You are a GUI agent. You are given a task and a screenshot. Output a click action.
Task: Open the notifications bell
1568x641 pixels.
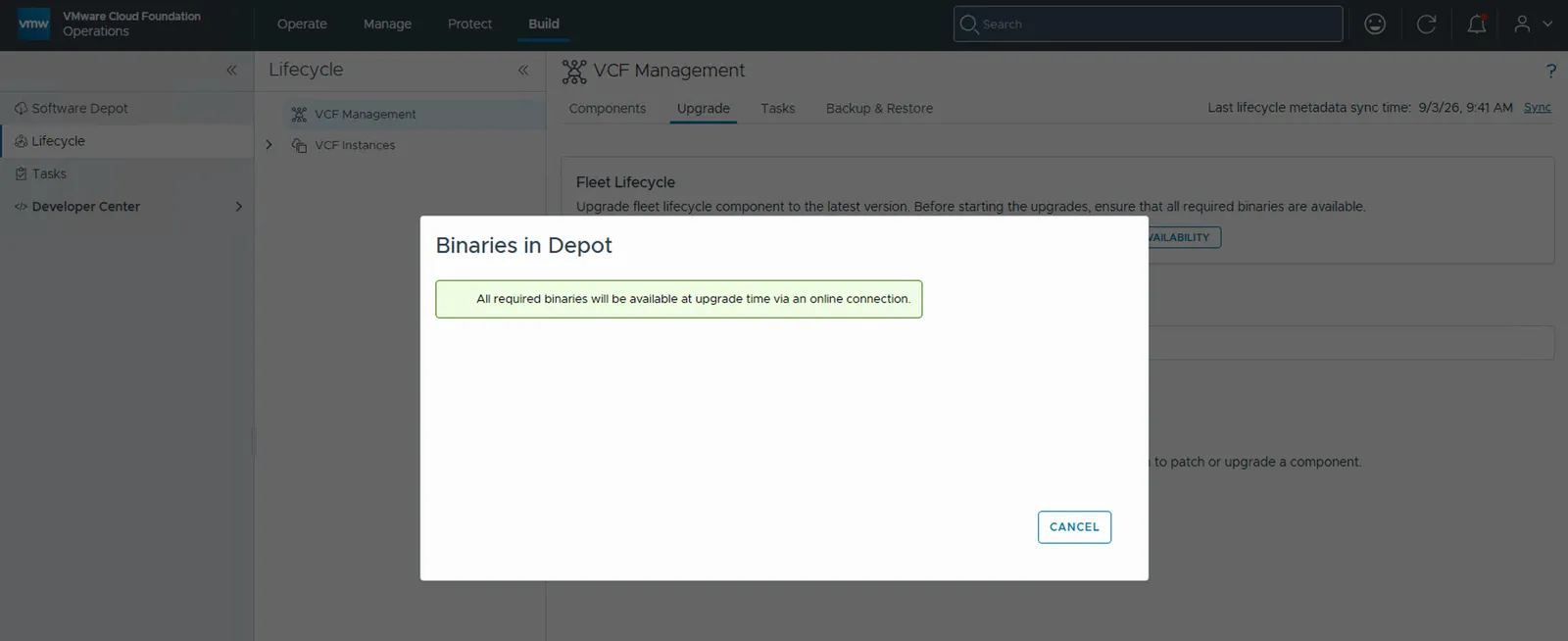(1476, 24)
